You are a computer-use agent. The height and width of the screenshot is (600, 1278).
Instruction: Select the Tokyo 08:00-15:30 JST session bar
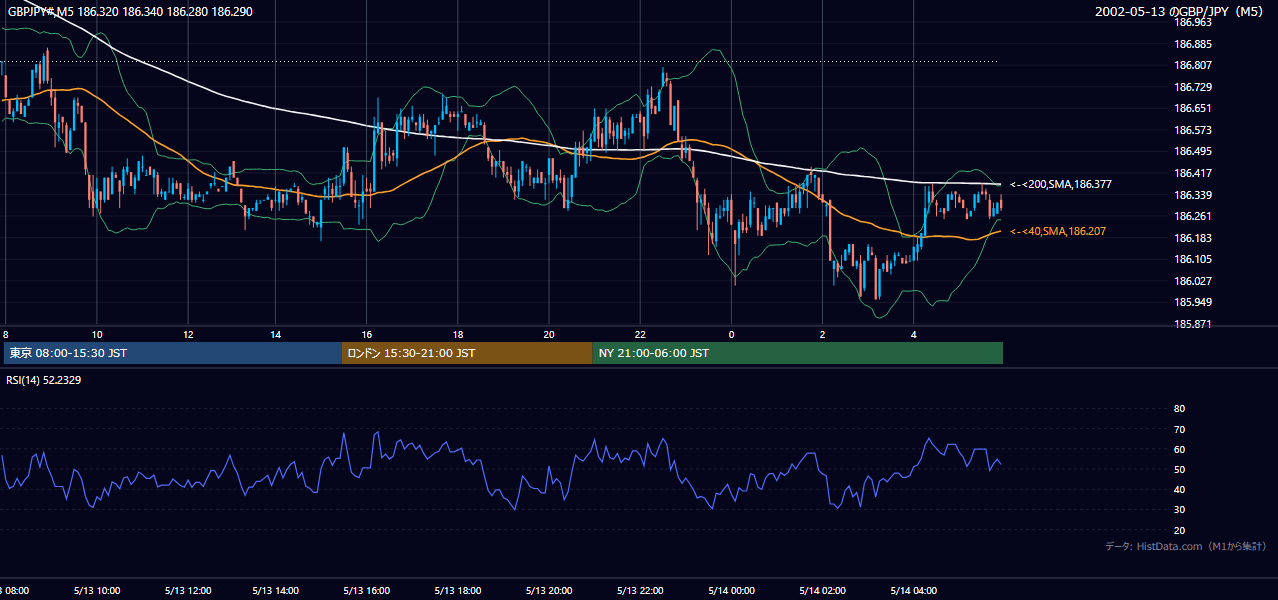click(x=173, y=353)
